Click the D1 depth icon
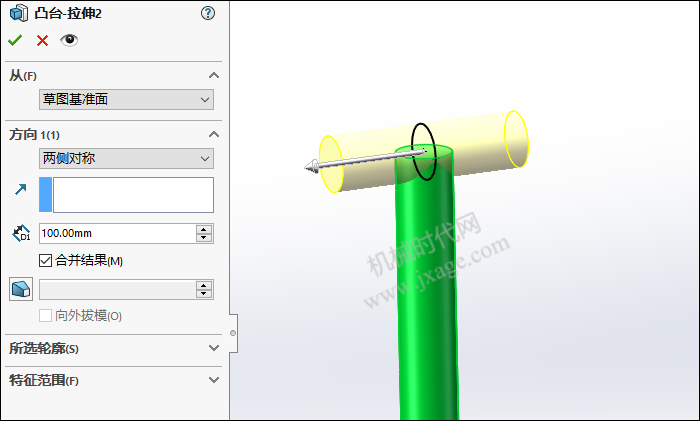This screenshot has height=421, width=700. point(21,233)
